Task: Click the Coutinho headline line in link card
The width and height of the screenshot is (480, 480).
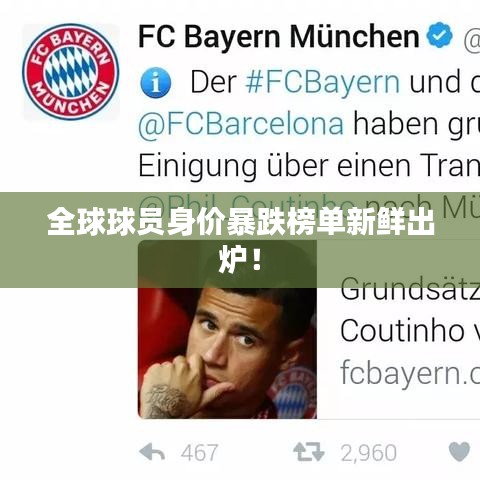Action: point(410,331)
